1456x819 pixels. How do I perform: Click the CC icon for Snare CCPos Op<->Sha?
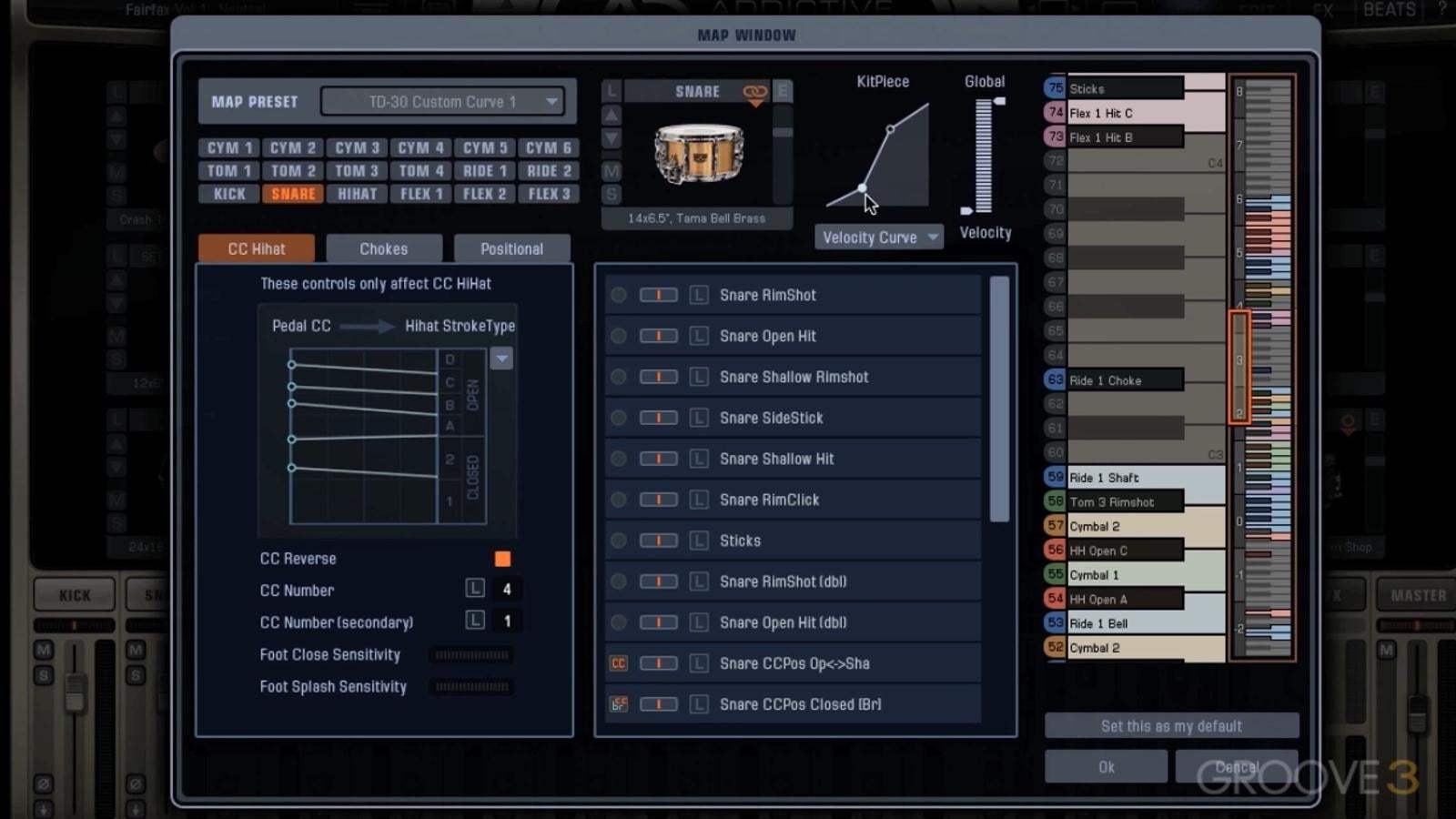pyautogui.click(x=619, y=663)
